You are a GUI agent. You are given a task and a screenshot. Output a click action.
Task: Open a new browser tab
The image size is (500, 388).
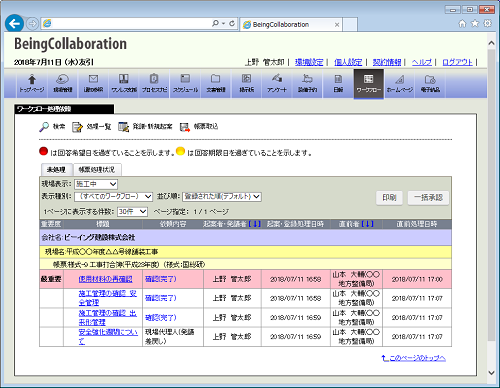350,25
